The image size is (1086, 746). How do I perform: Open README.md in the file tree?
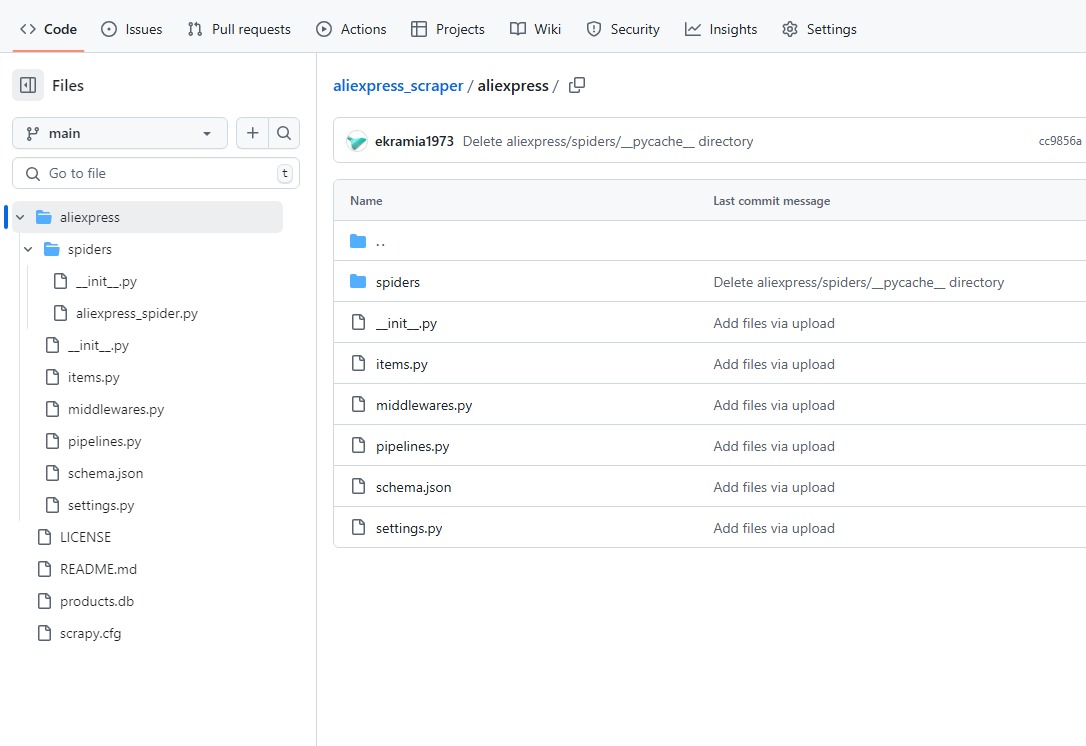[98, 569]
